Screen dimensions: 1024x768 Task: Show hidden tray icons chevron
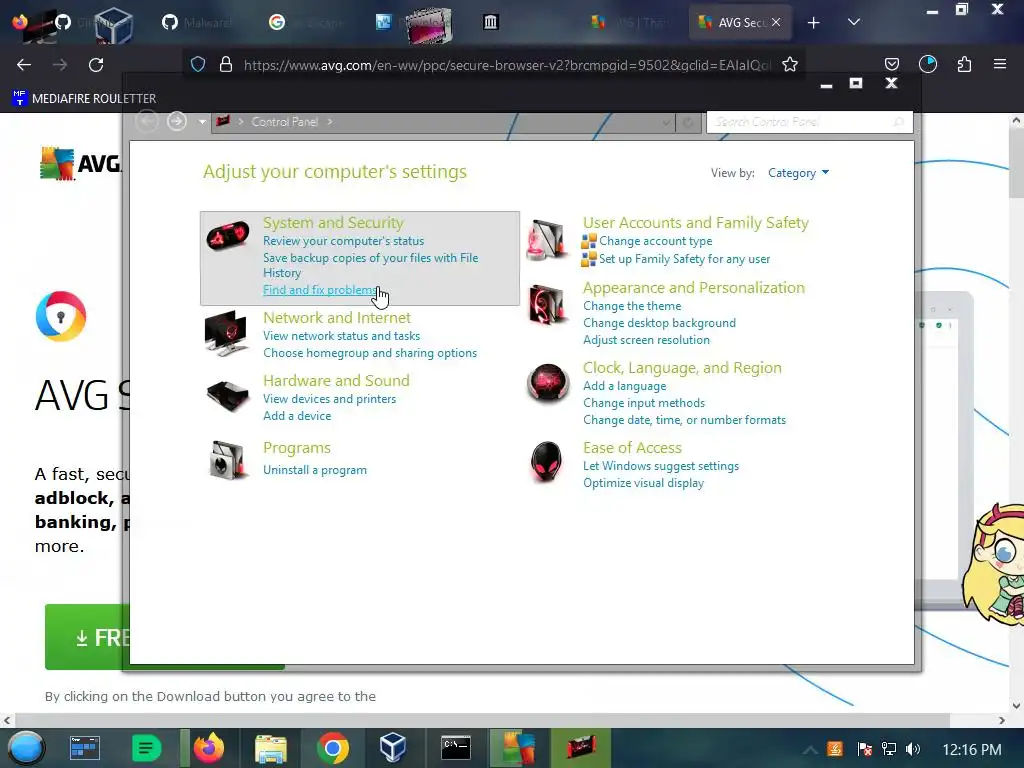tap(810, 750)
